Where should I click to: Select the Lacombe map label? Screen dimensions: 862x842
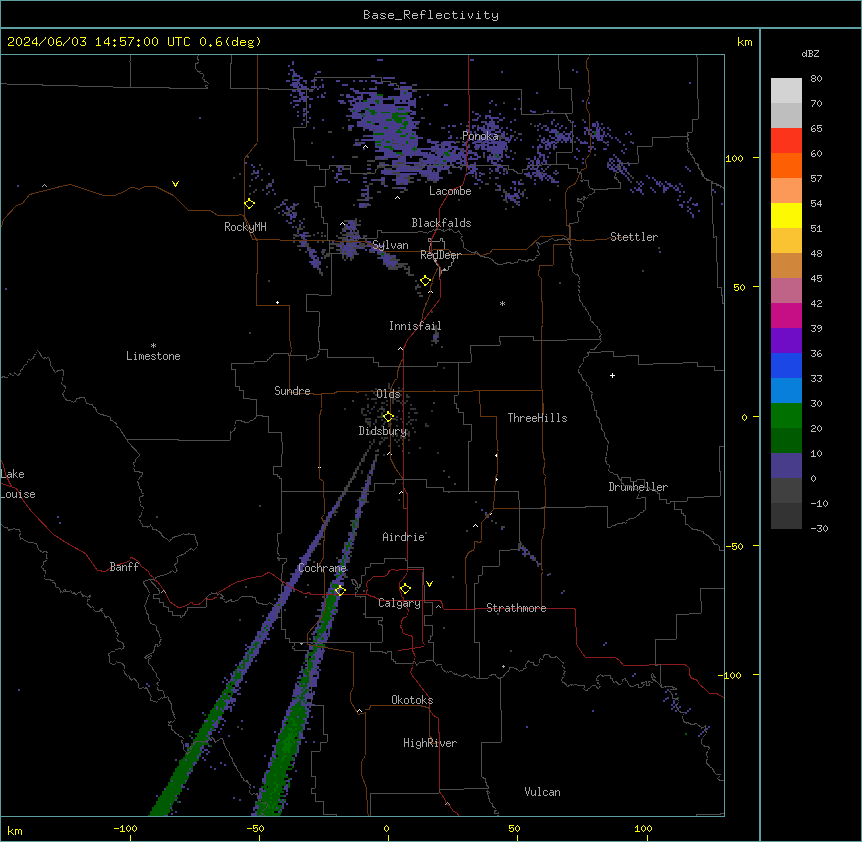click(450, 191)
